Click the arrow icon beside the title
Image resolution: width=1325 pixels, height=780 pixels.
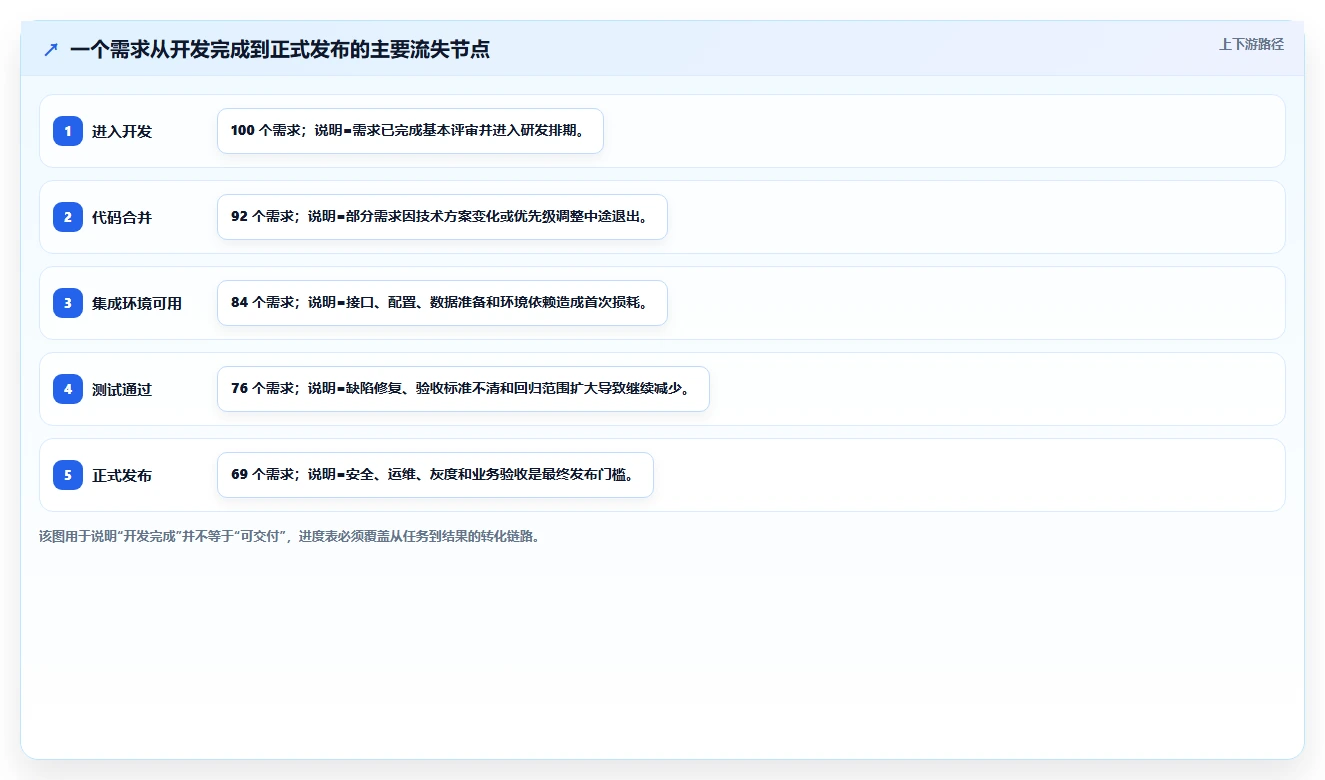tap(51, 49)
